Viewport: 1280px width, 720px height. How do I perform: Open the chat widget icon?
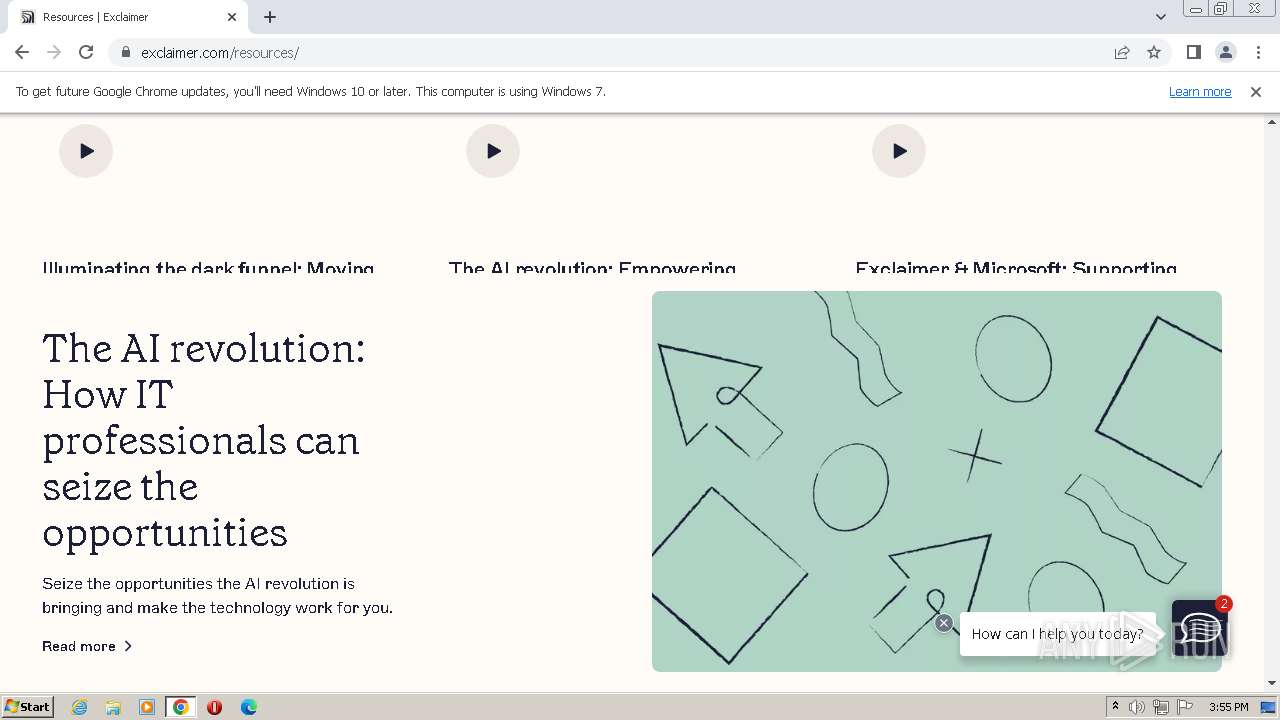tap(1198, 629)
